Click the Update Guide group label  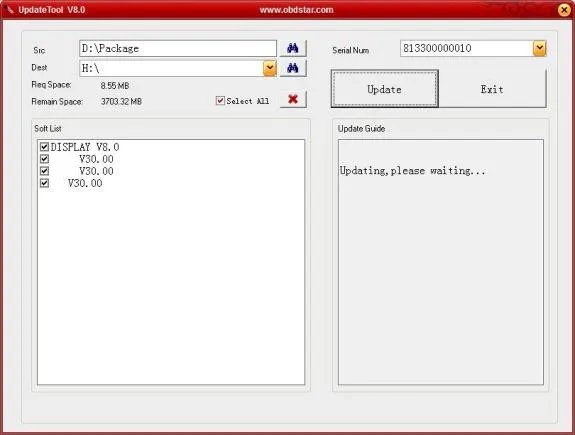point(361,128)
